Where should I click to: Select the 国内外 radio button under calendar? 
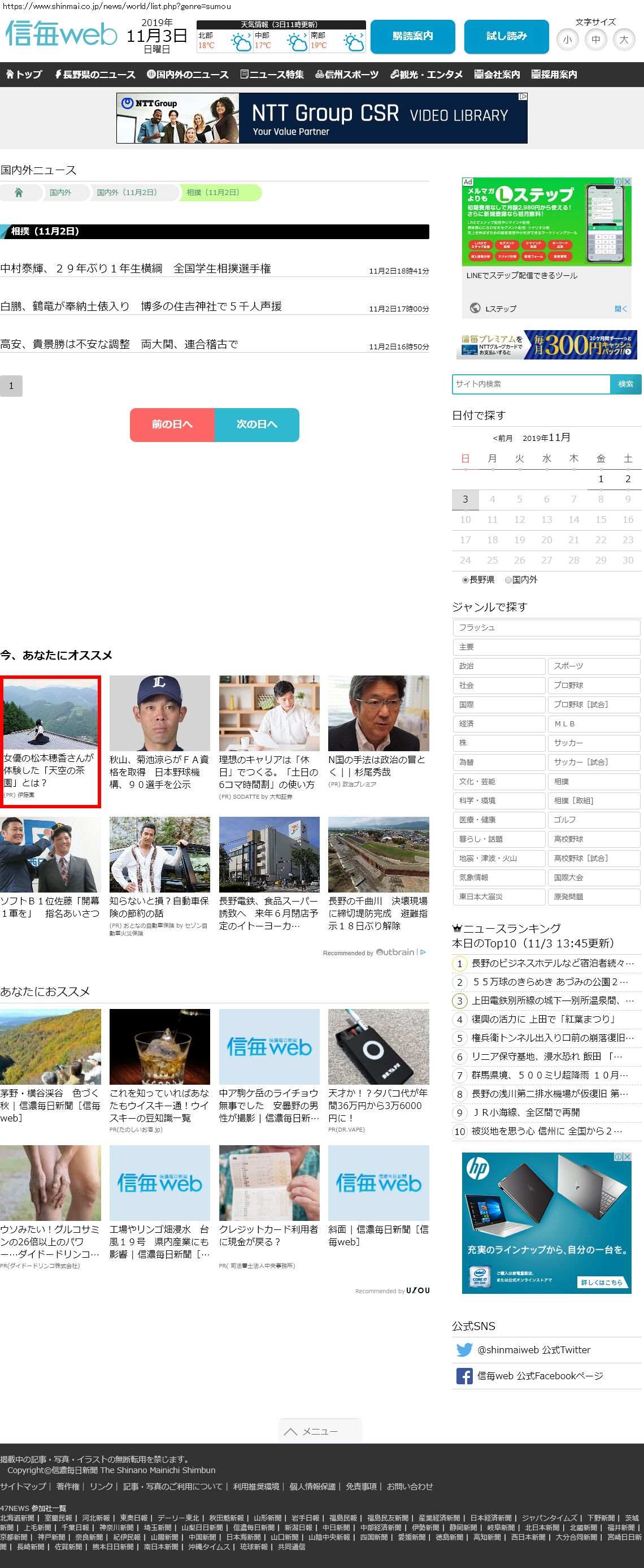point(508,580)
